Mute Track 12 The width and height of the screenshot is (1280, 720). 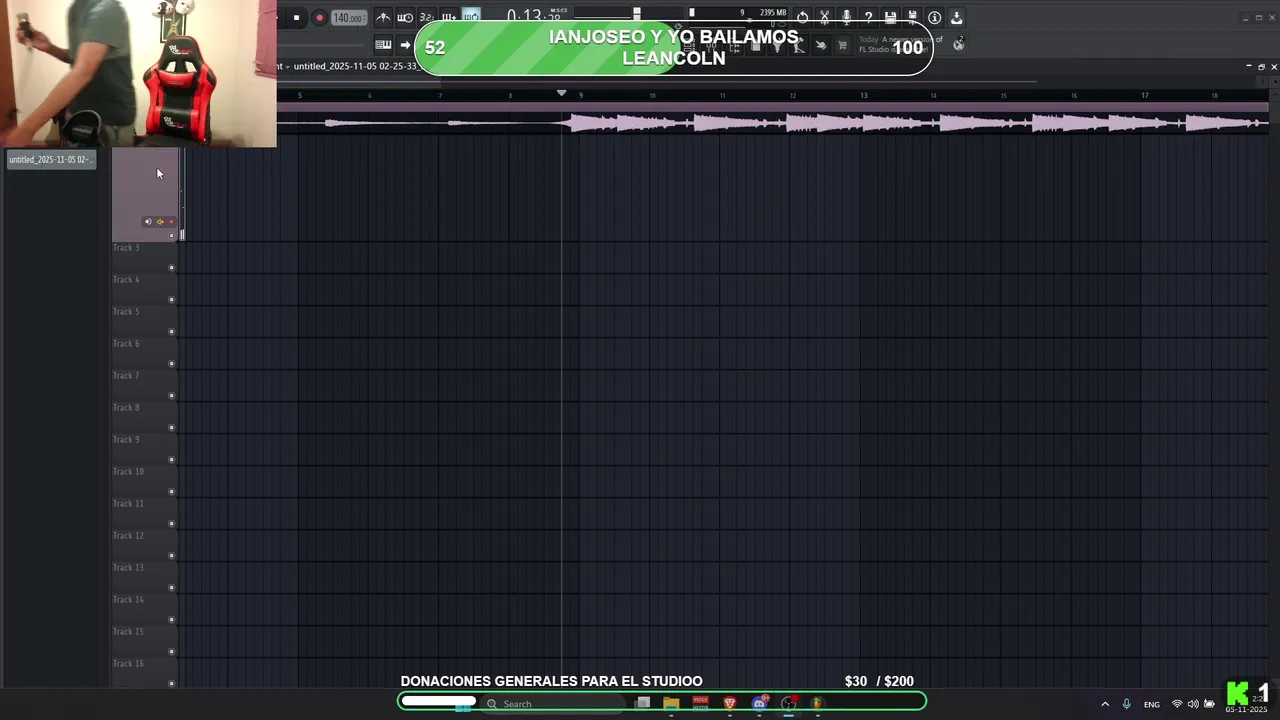[x=171, y=556]
